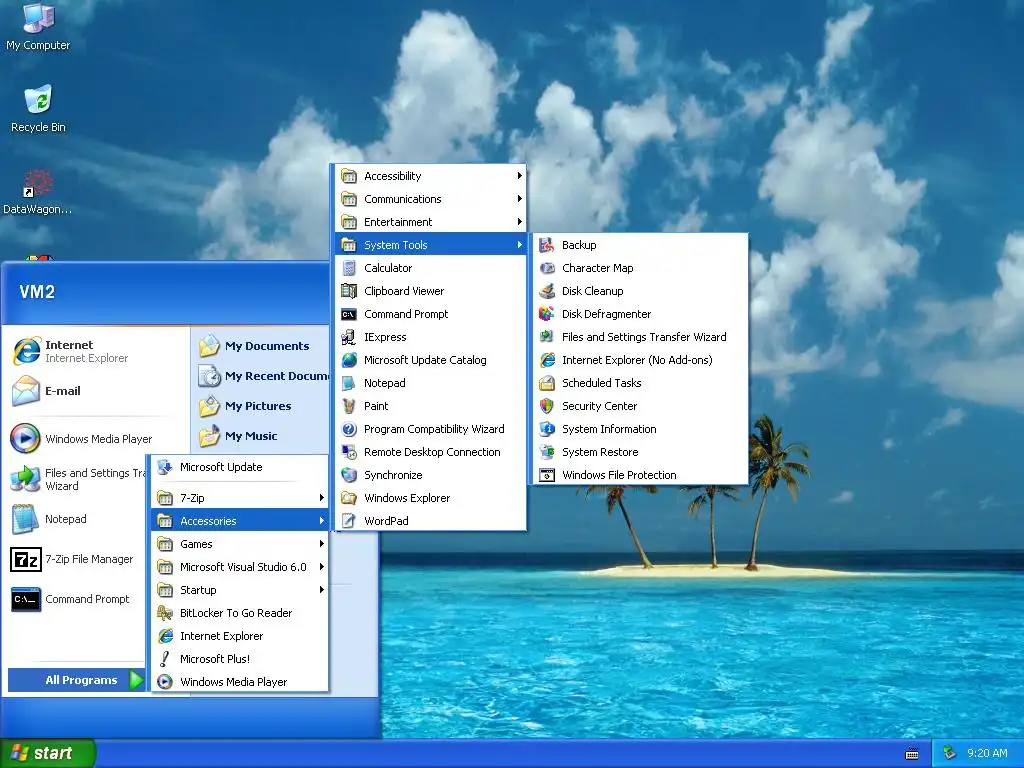Open Internet Explorer from All Programs list
1024x768 pixels.
[x=240, y=636]
